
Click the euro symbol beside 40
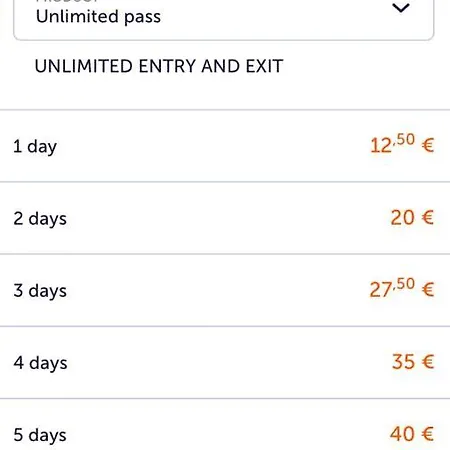(428, 434)
